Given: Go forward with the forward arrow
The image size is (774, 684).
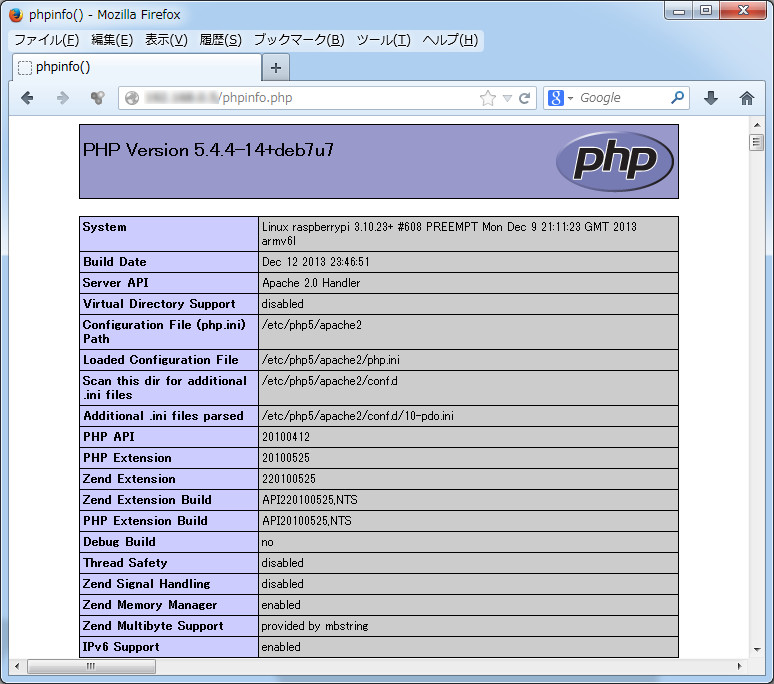Looking at the screenshot, I should pyautogui.click(x=63, y=98).
